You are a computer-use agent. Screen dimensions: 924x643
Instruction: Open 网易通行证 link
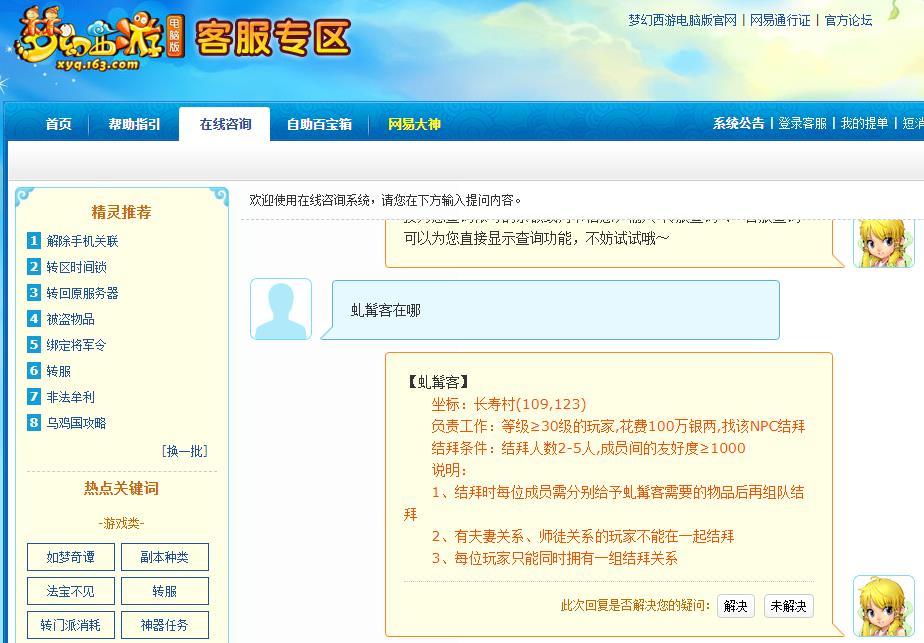click(x=780, y=21)
